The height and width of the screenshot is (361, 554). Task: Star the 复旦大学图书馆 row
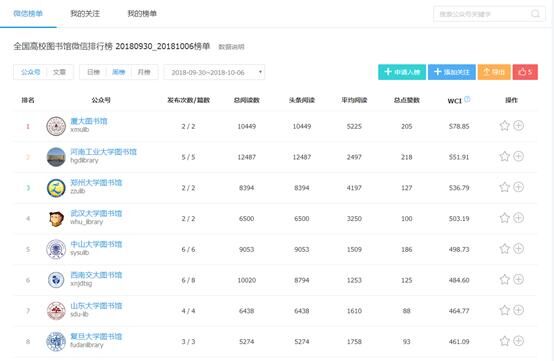(505, 341)
